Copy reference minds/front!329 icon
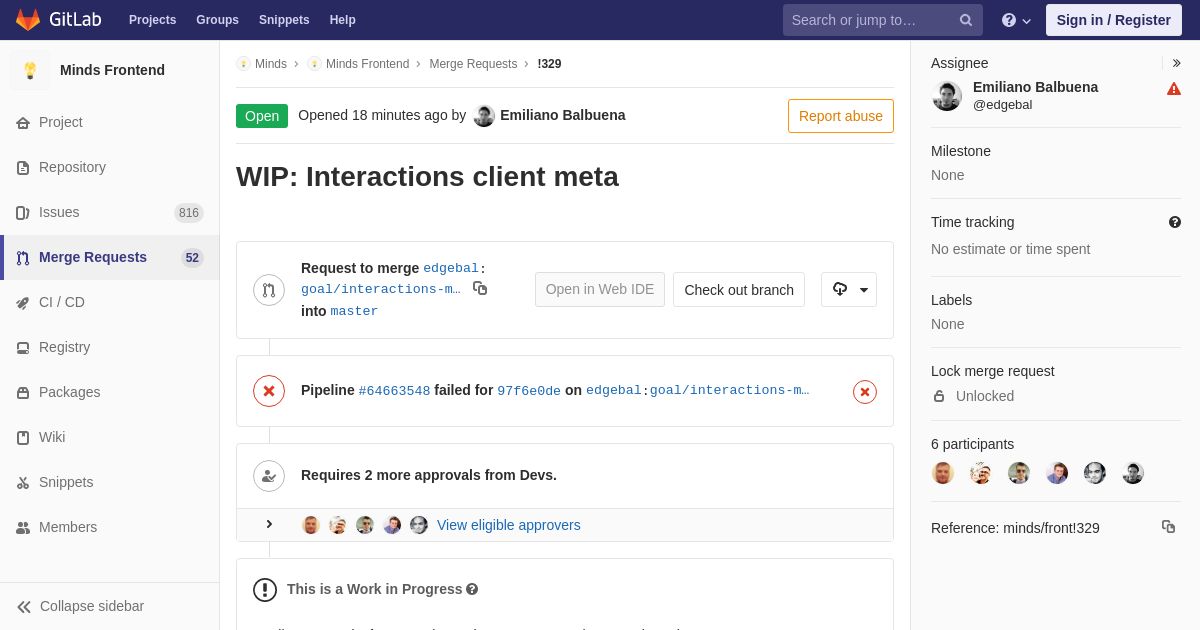Image resolution: width=1200 pixels, height=630 pixels. pyautogui.click(x=1168, y=526)
